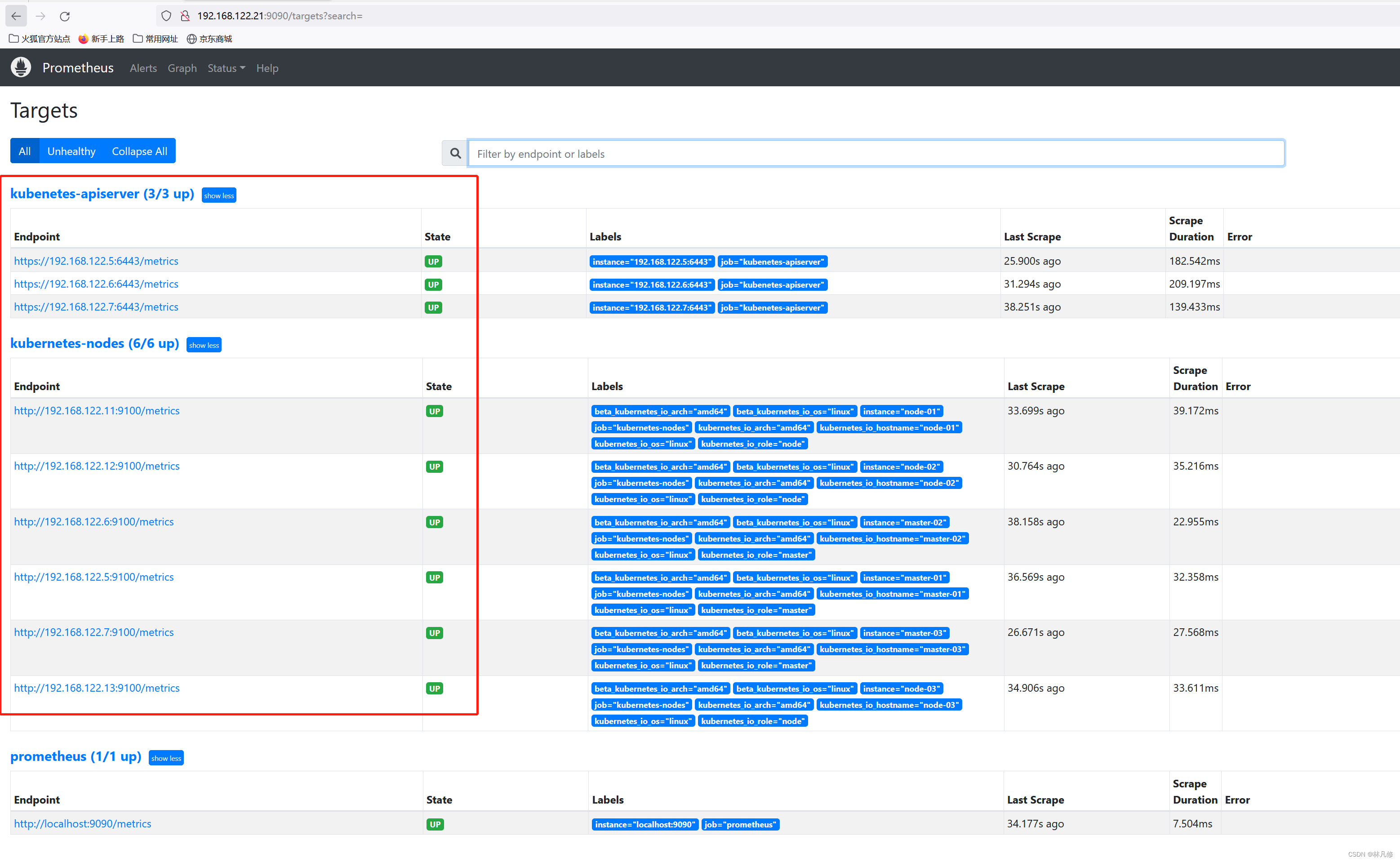
Task: Click kubernetes_io_hostname="master-03" label
Action: [893, 649]
